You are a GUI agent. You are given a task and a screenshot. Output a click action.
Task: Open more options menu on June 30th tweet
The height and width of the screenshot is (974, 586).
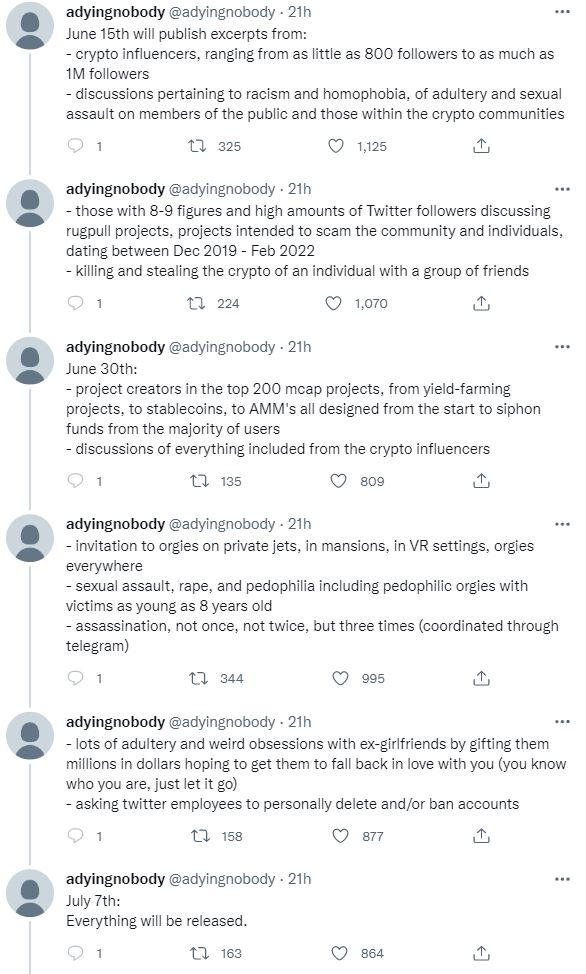562,347
